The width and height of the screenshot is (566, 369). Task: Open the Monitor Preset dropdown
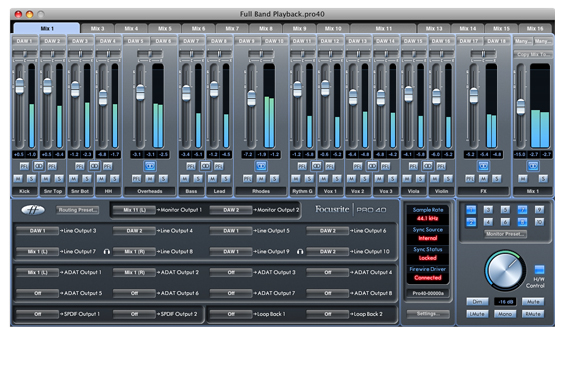[505, 234]
